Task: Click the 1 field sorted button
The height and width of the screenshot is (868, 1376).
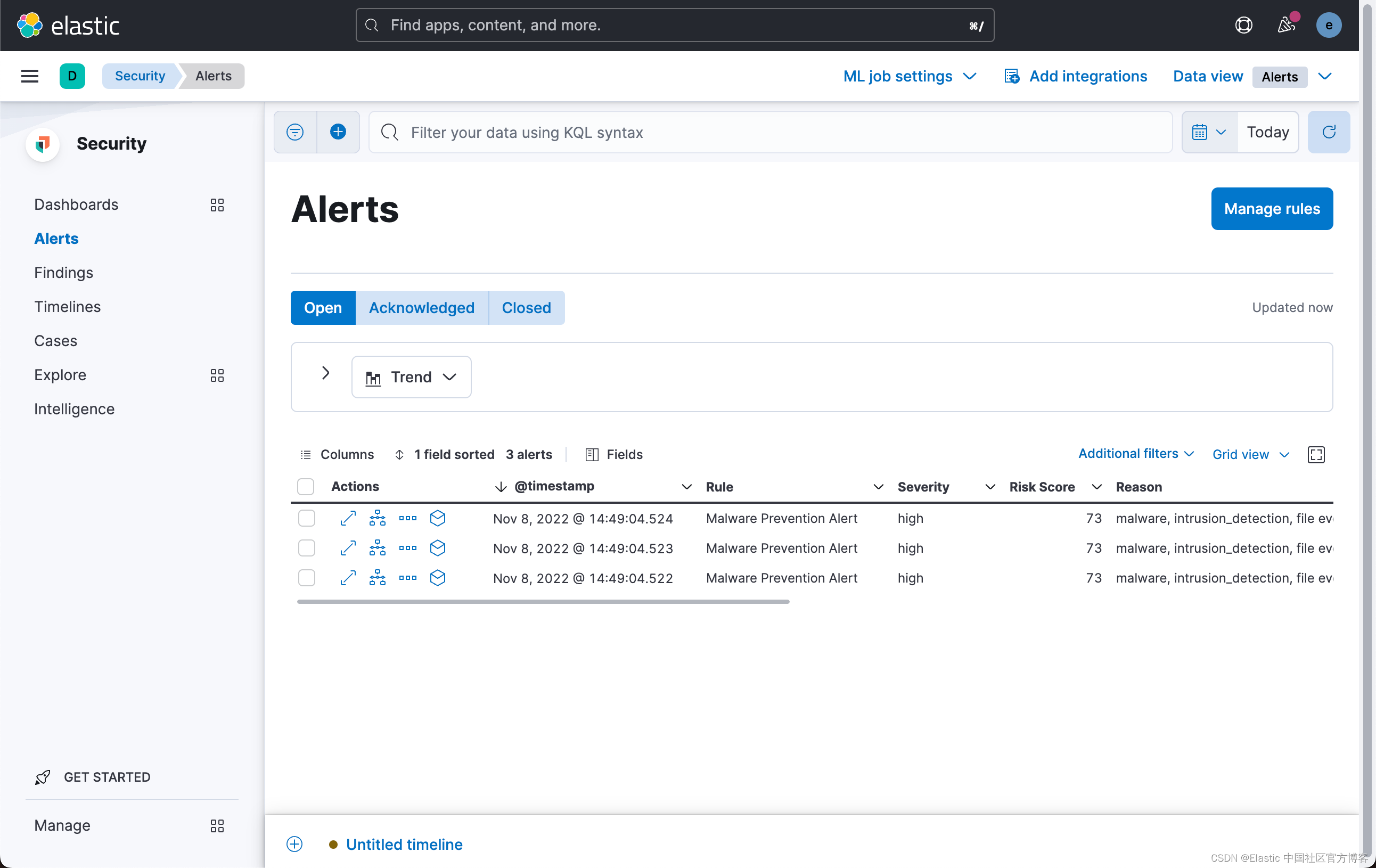Action: click(444, 454)
